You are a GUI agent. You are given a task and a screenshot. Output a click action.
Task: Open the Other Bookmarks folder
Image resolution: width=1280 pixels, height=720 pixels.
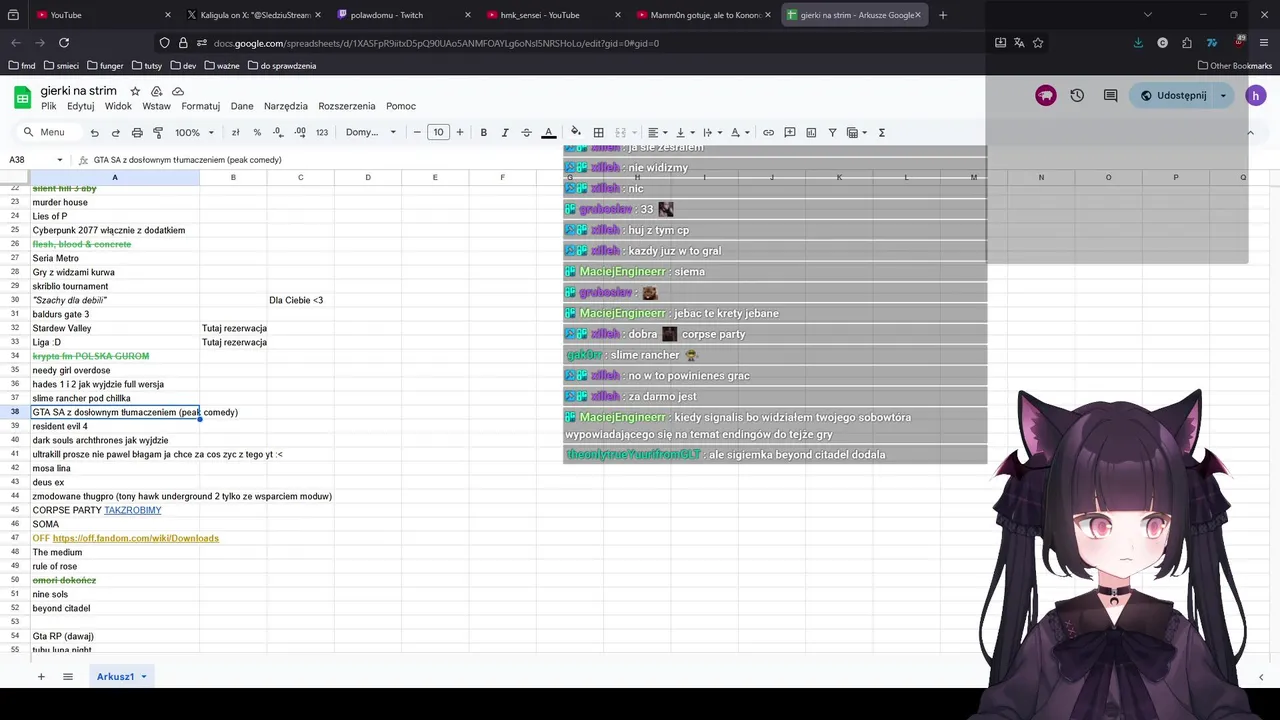point(1235,66)
